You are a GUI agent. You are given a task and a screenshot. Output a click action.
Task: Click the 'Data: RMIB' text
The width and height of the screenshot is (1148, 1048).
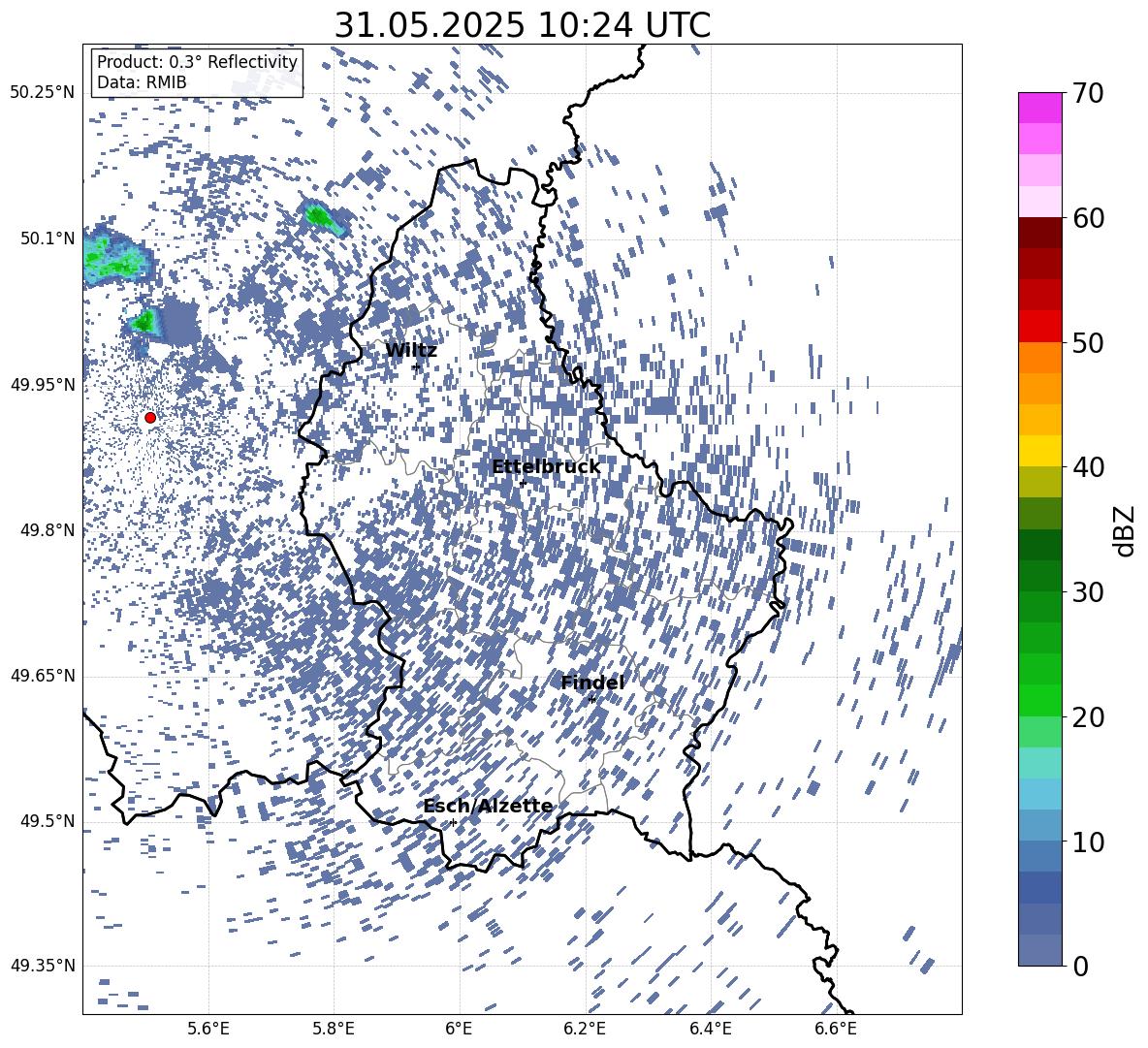pos(142,82)
